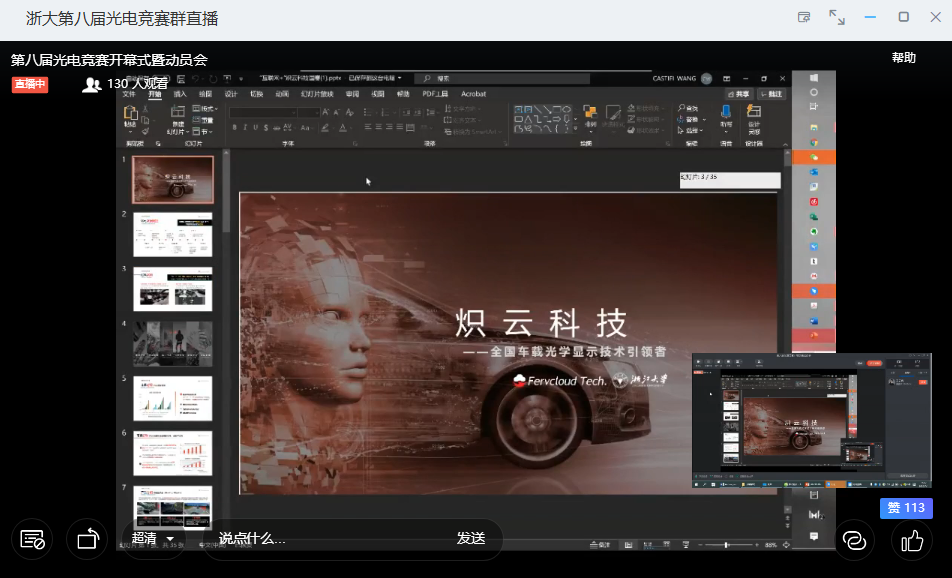Click the 直播中 live status badge
The width and height of the screenshot is (952, 578).
[x=30, y=84]
